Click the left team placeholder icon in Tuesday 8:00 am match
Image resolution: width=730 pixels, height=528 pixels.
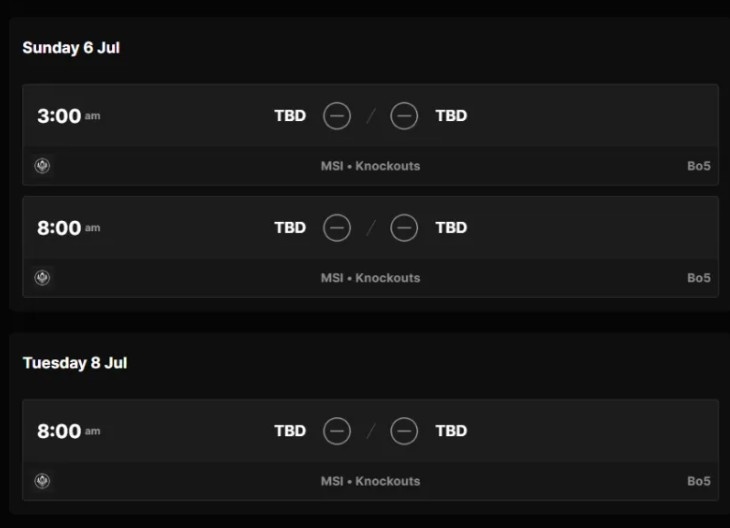(337, 431)
